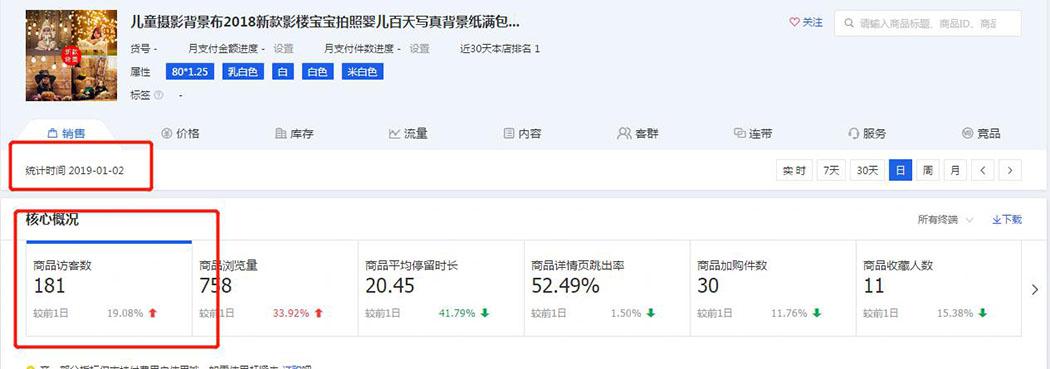Click the search magnifier icon

tap(849, 23)
